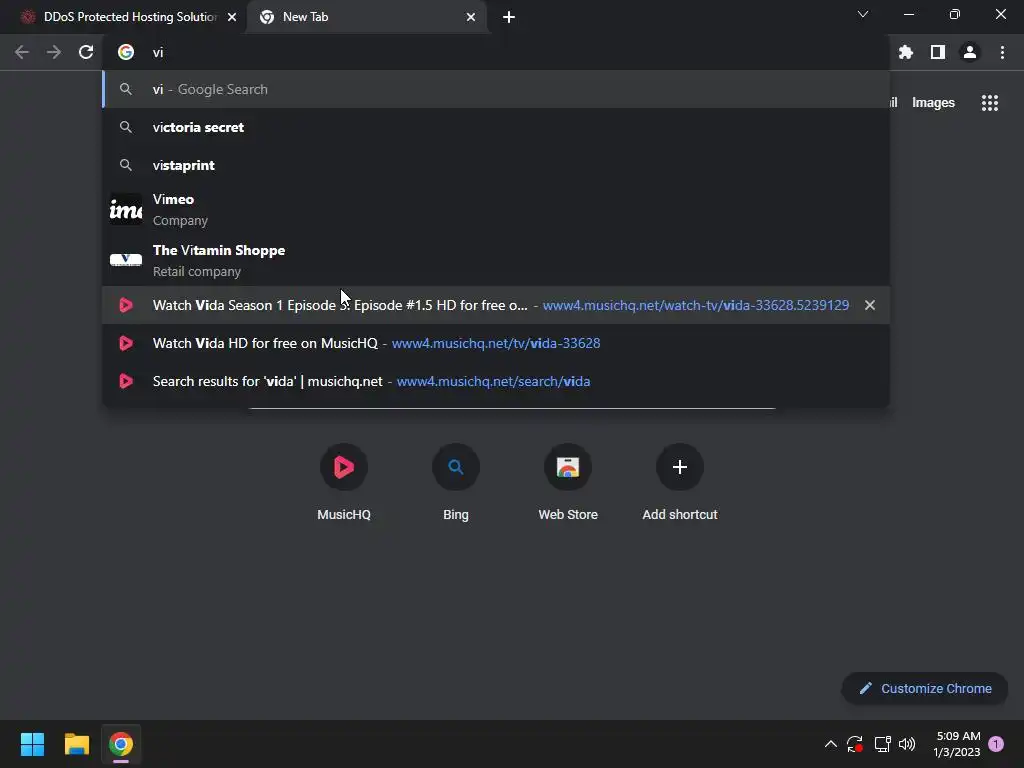Open the volume speaker icon

point(907,744)
